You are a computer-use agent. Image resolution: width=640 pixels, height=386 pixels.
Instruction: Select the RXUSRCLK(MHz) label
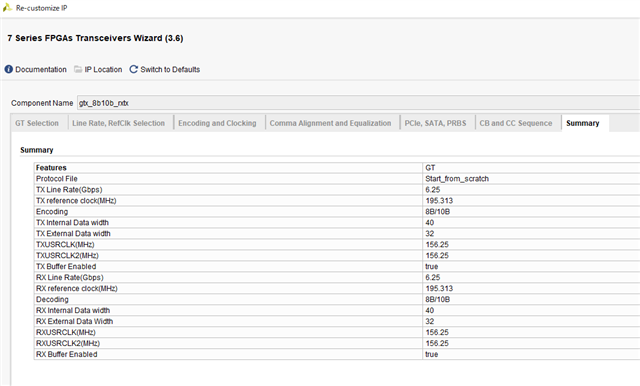click(x=66, y=333)
